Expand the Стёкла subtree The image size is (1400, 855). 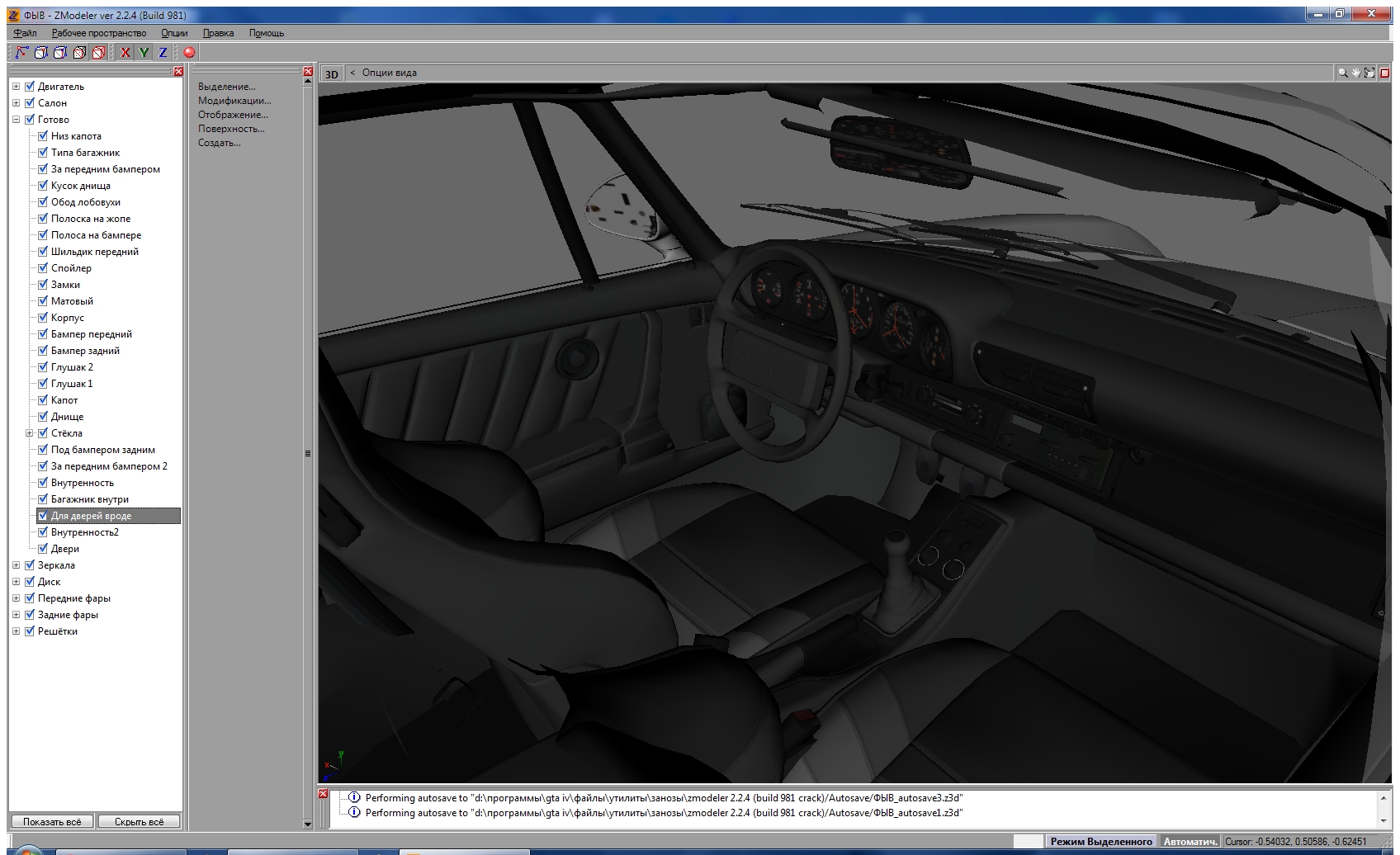29,433
